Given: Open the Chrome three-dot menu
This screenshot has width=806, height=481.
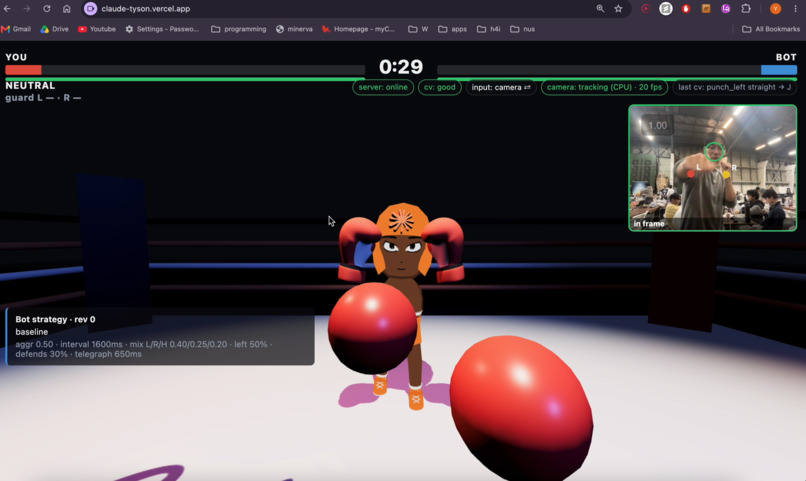Looking at the screenshot, I should click(x=795, y=9).
